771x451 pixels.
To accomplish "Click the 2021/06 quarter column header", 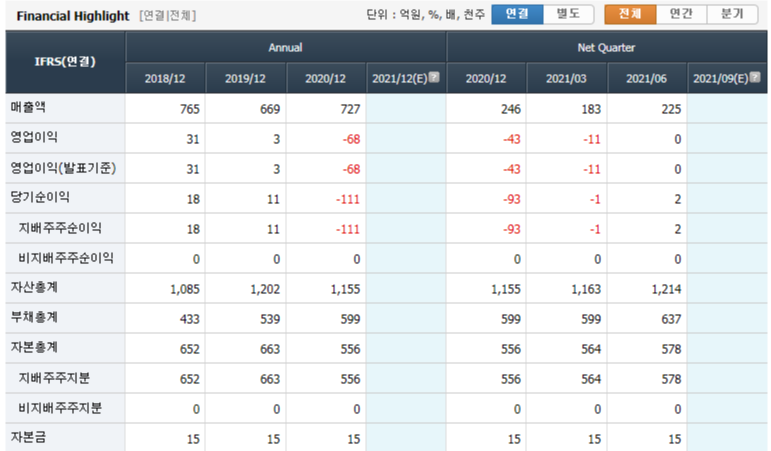I will 647,79.
